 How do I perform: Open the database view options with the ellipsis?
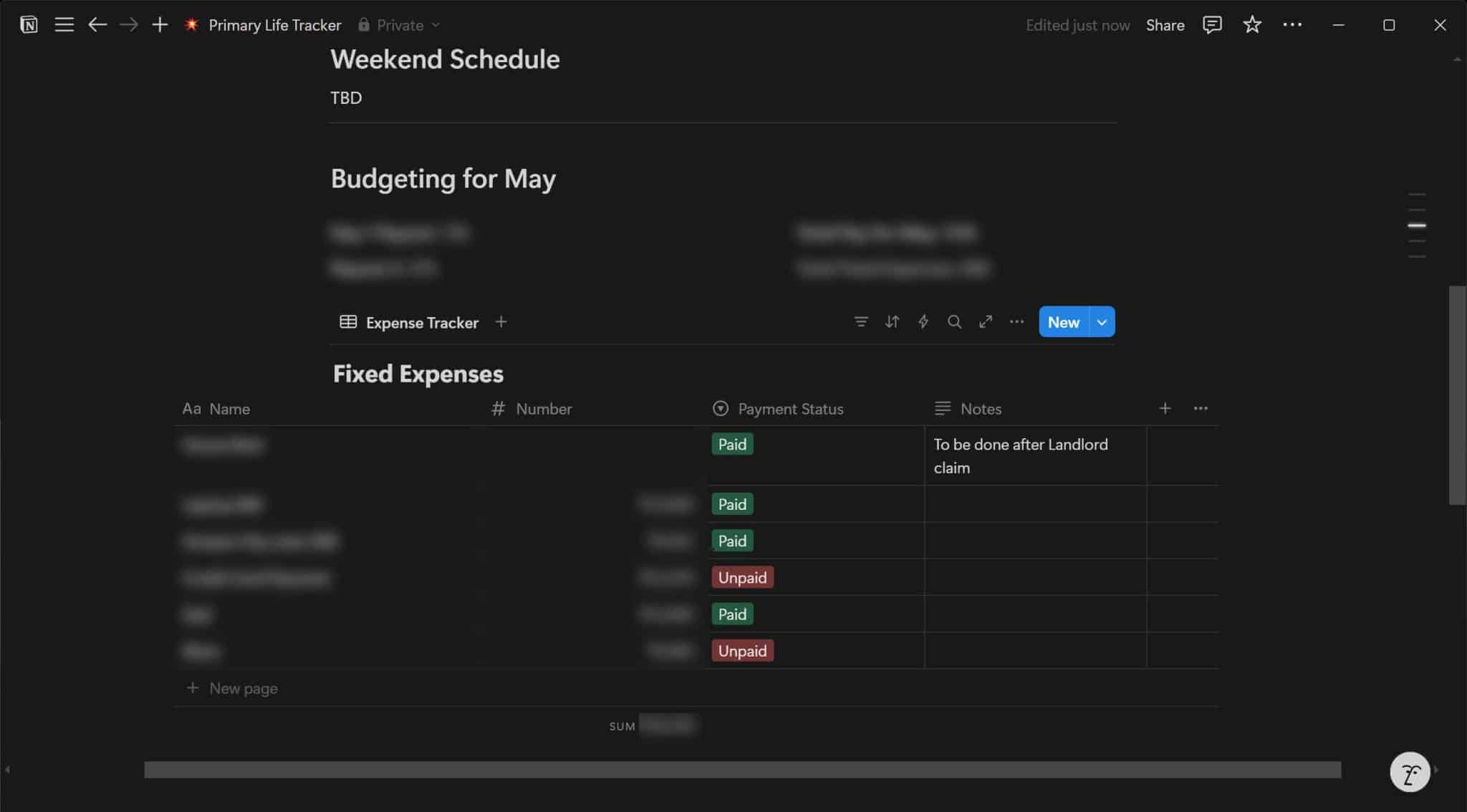(1016, 322)
